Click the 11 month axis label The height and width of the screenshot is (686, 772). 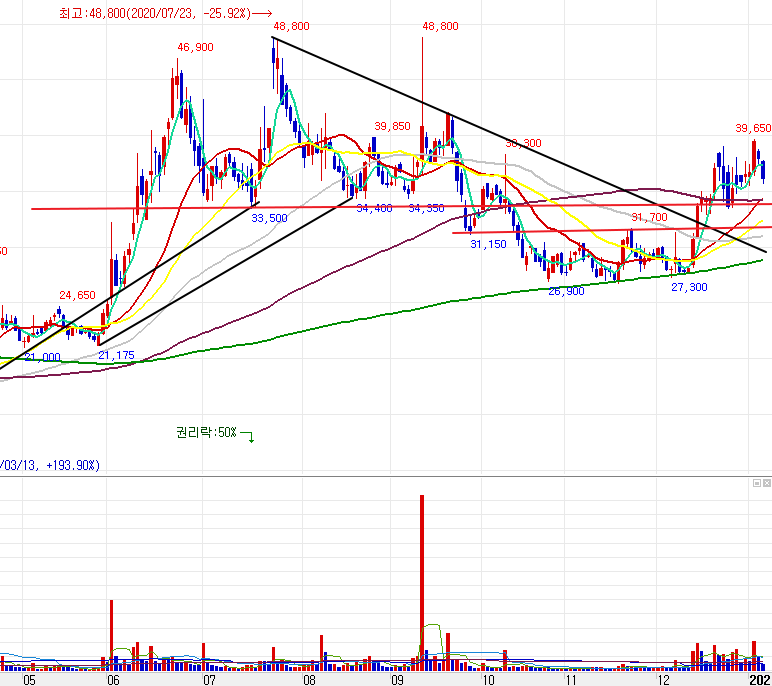(x=571, y=680)
